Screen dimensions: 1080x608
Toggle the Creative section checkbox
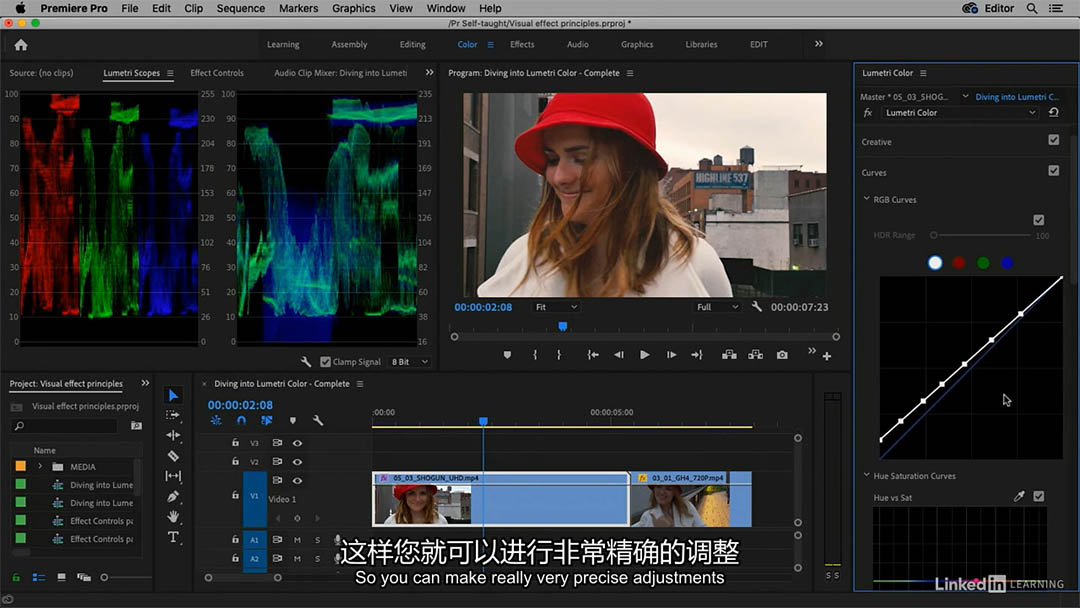[x=1053, y=140]
